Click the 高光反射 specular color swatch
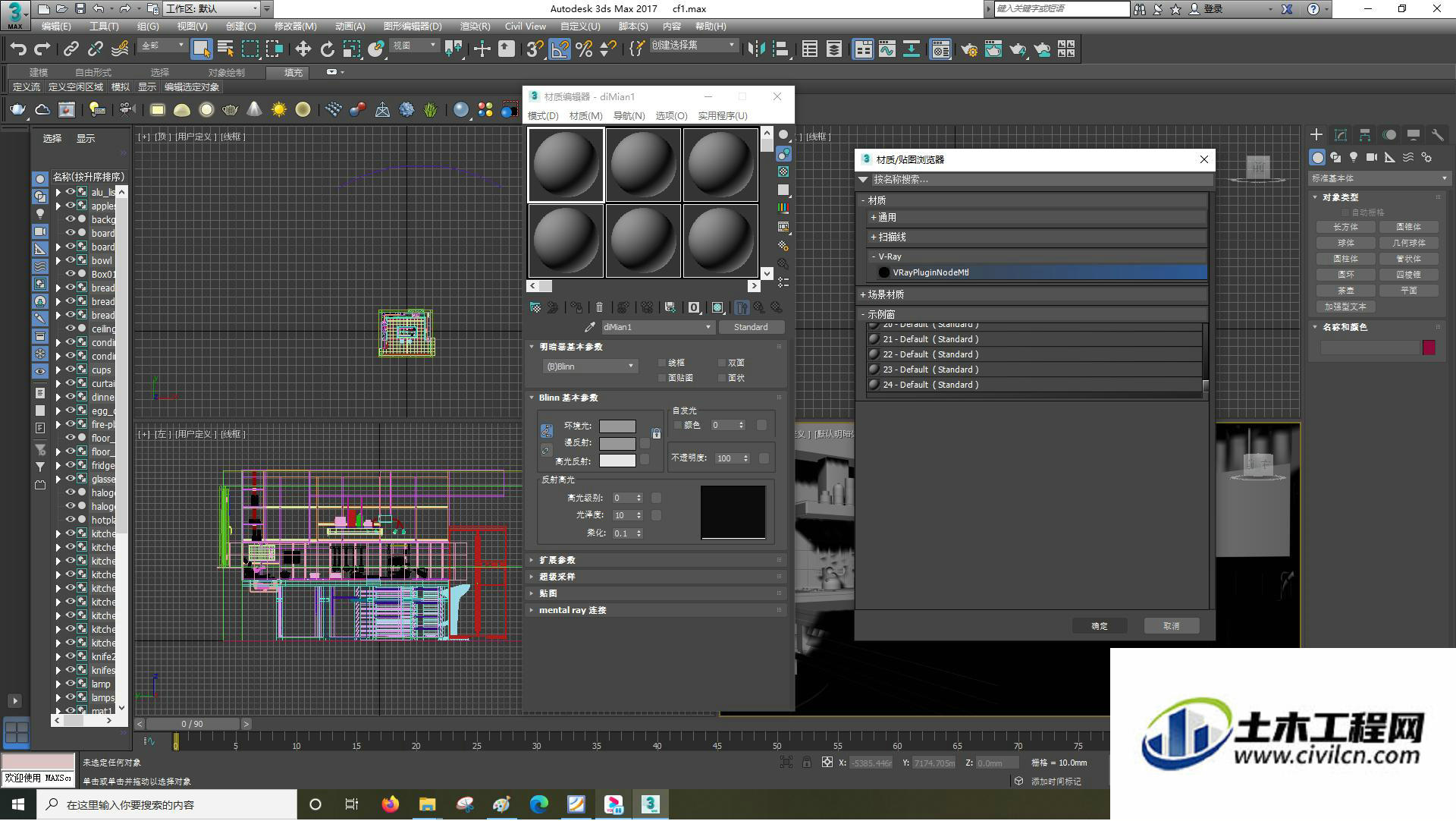 coord(617,461)
